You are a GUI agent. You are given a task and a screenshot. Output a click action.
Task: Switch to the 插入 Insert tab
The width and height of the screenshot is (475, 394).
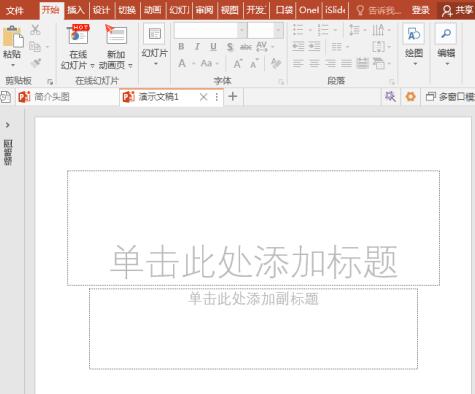point(76,10)
